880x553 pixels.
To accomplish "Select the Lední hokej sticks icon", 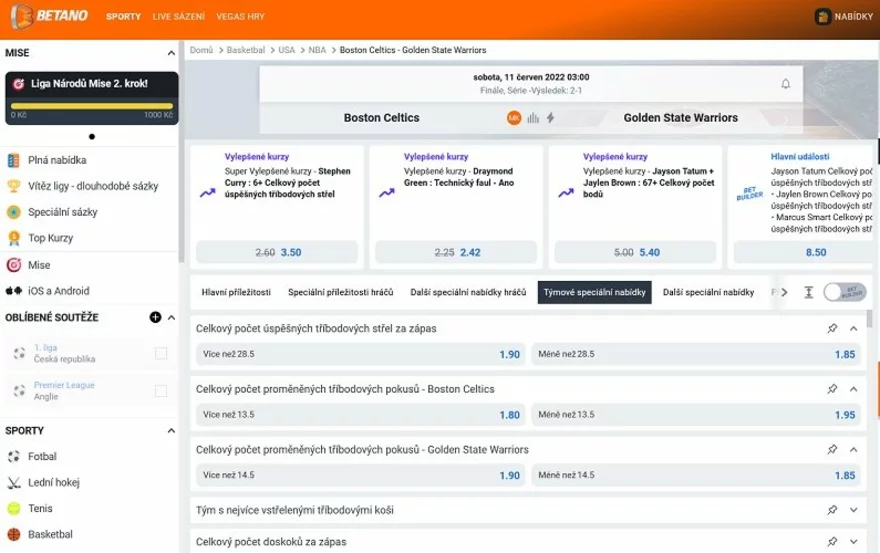I will pyautogui.click(x=13, y=482).
